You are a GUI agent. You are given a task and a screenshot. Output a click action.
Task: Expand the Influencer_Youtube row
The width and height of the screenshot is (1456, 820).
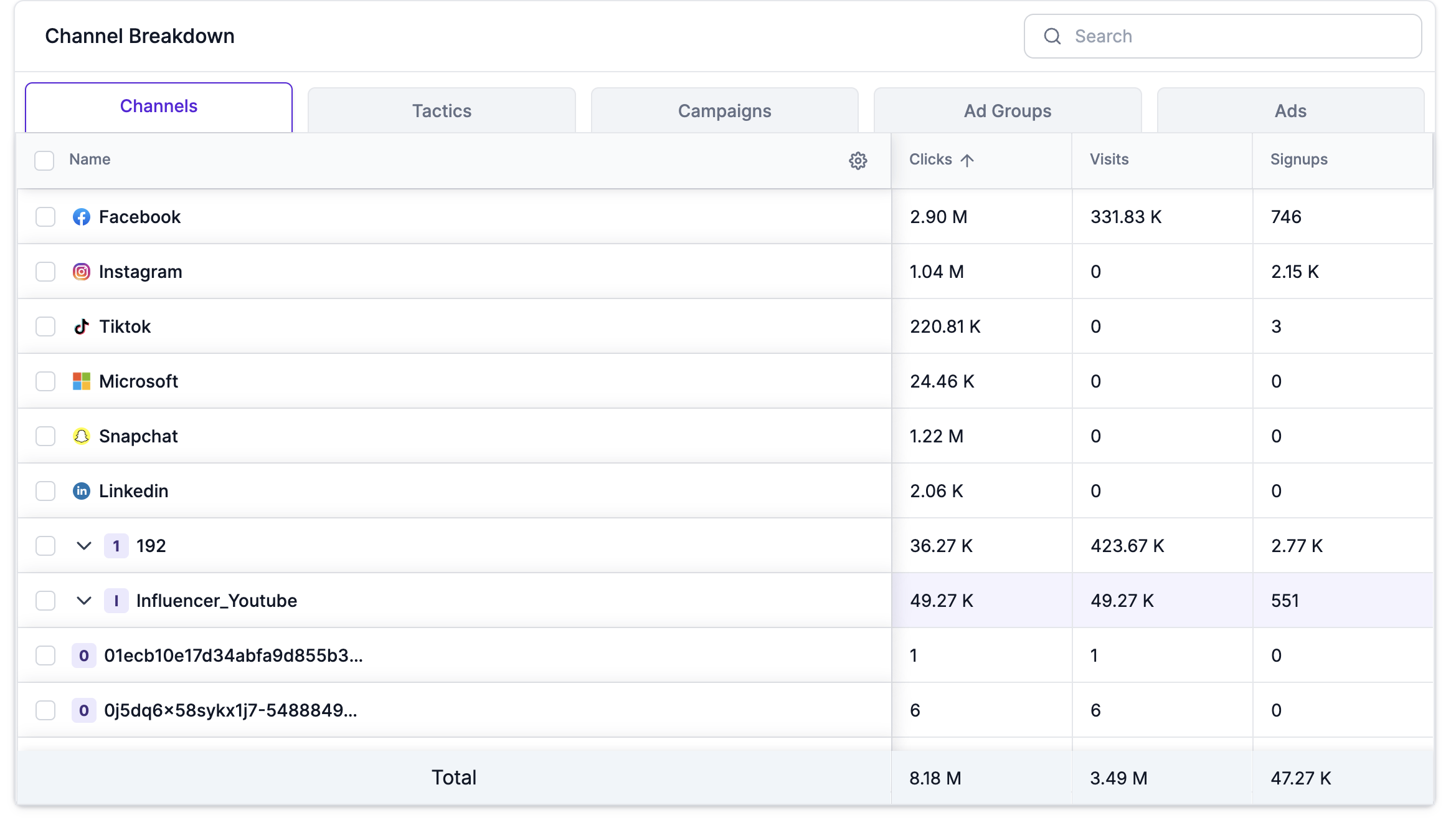click(x=84, y=601)
